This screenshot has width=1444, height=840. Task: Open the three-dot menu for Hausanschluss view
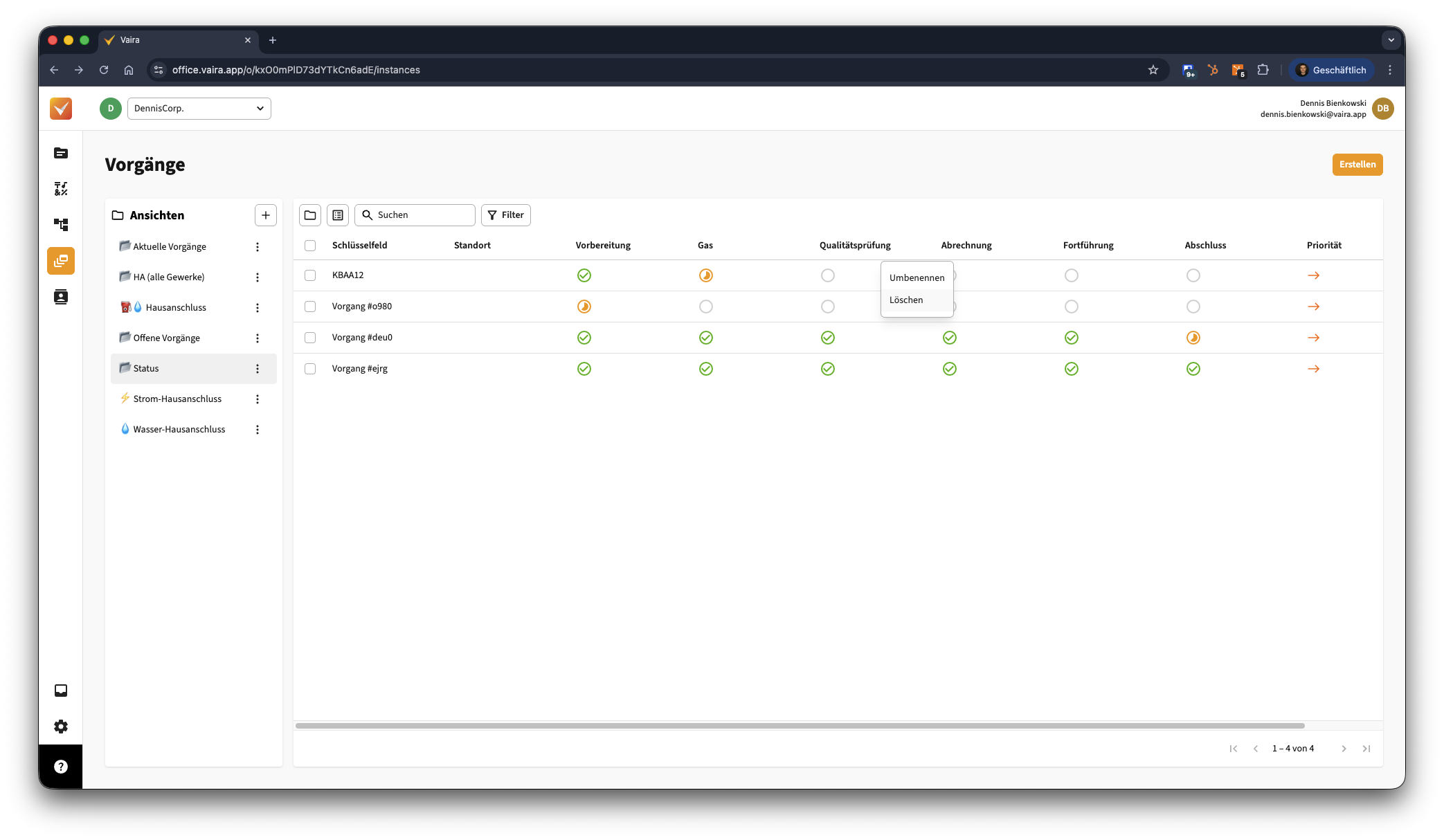click(258, 308)
